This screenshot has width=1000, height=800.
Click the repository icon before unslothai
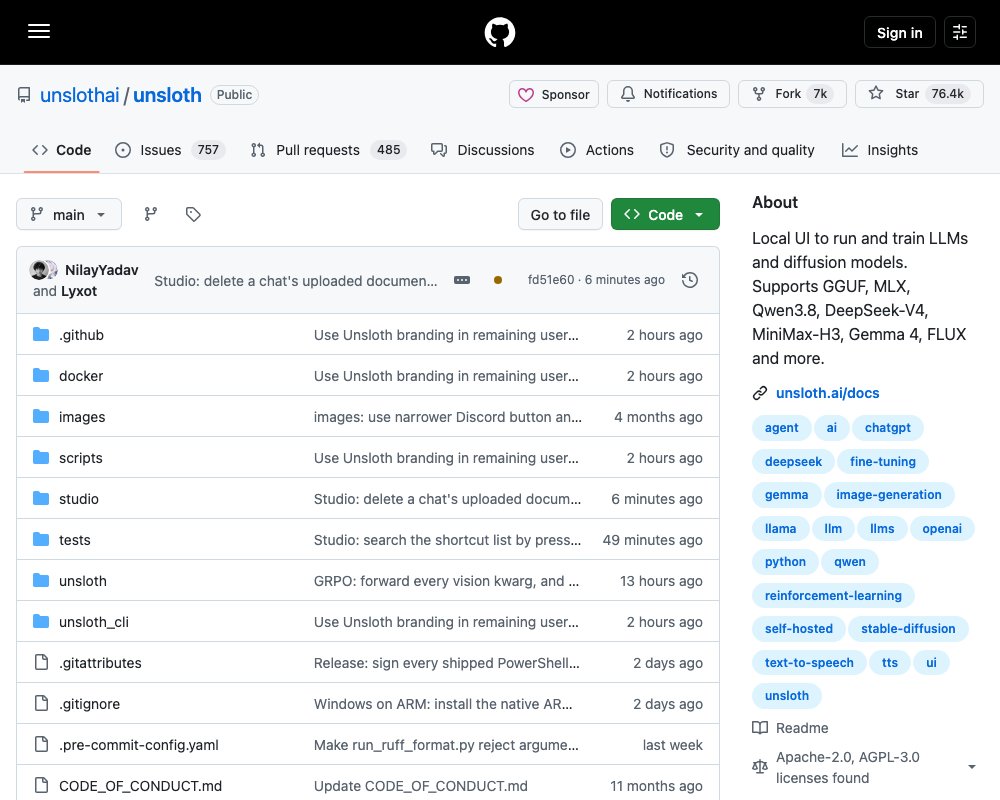24,95
